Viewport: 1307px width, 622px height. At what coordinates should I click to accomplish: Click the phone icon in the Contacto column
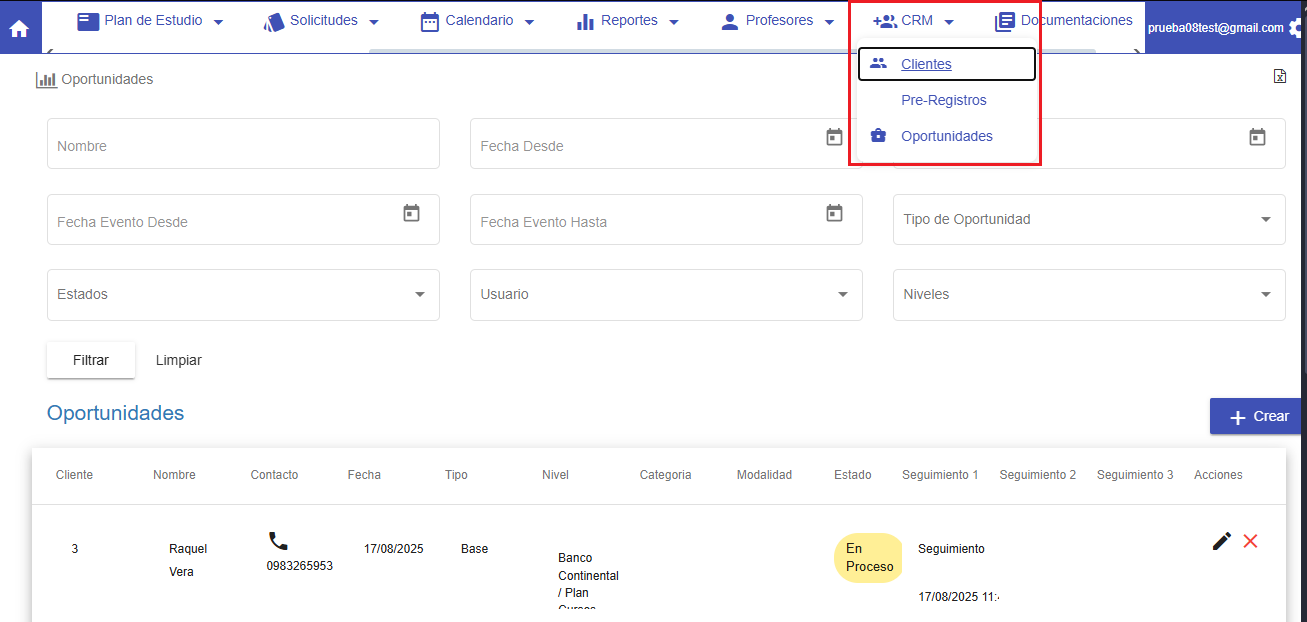point(278,542)
